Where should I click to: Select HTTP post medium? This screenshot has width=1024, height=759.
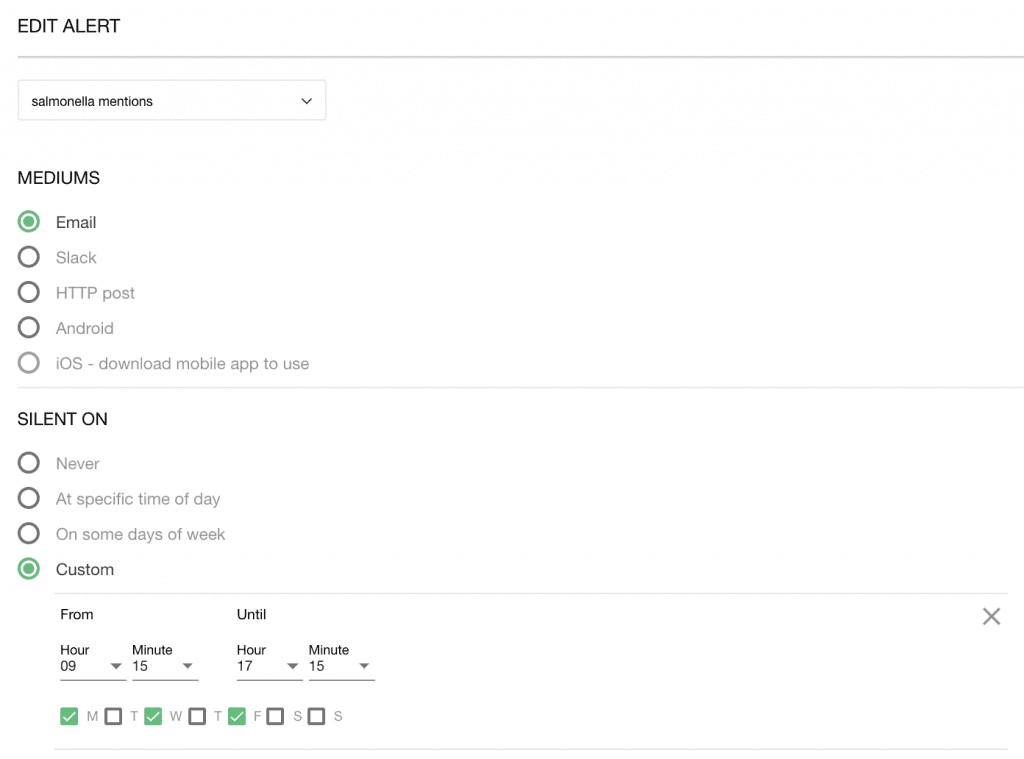click(x=29, y=293)
